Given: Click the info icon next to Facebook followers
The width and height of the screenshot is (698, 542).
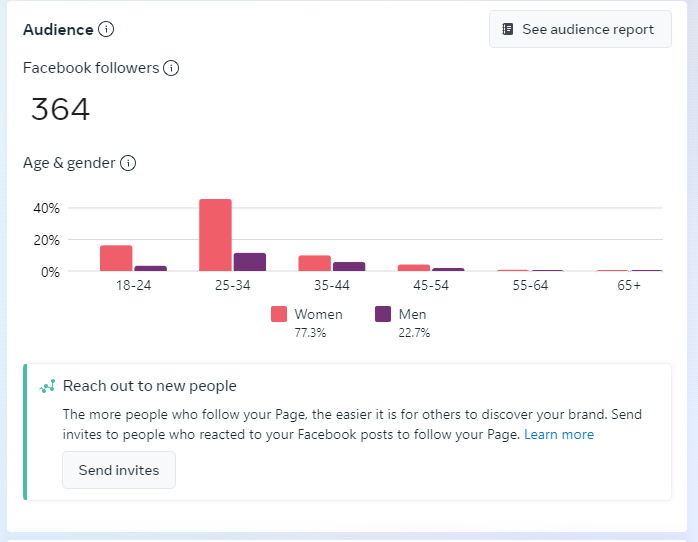Looking at the screenshot, I should pos(171,68).
